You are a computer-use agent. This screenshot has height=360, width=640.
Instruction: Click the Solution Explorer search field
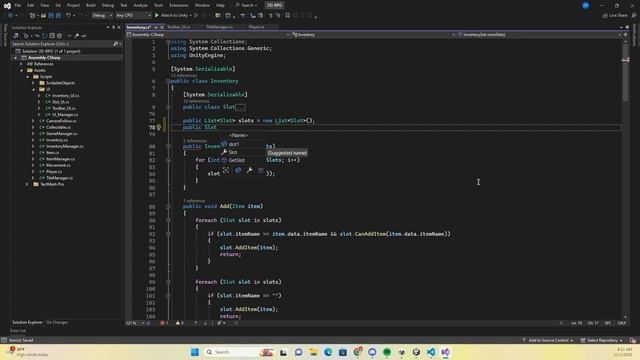pyautogui.click(x=61, y=44)
